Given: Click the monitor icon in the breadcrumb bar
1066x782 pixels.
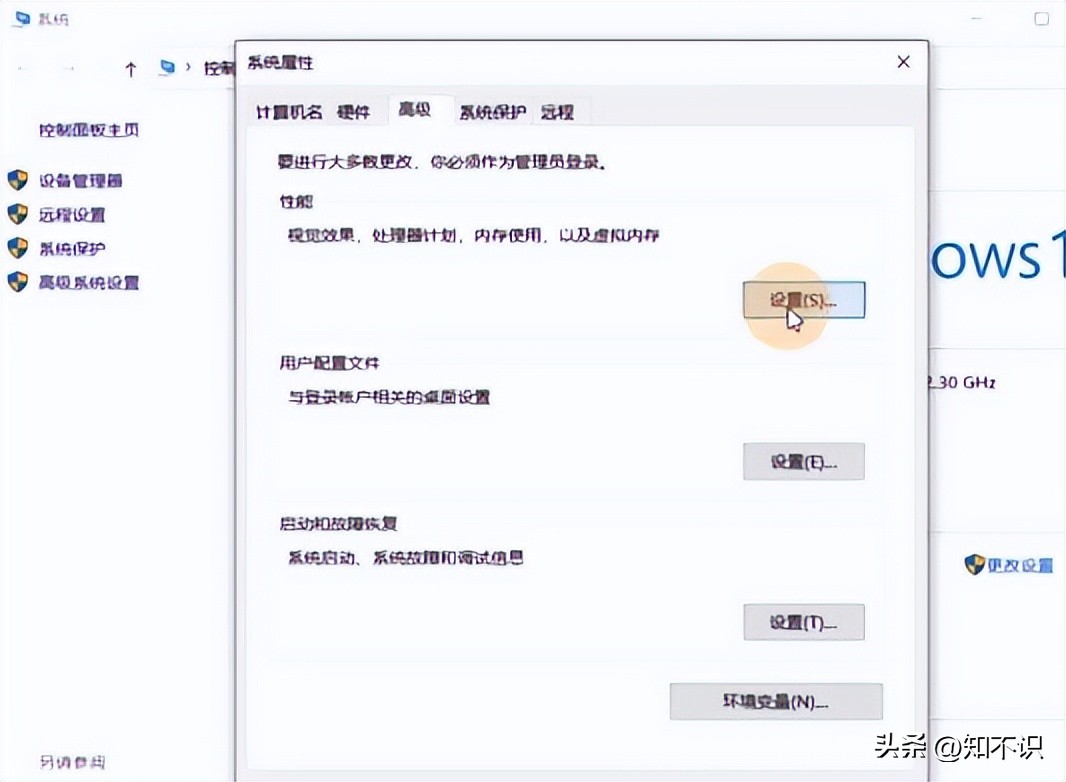Looking at the screenshot, I should (165, 68).
